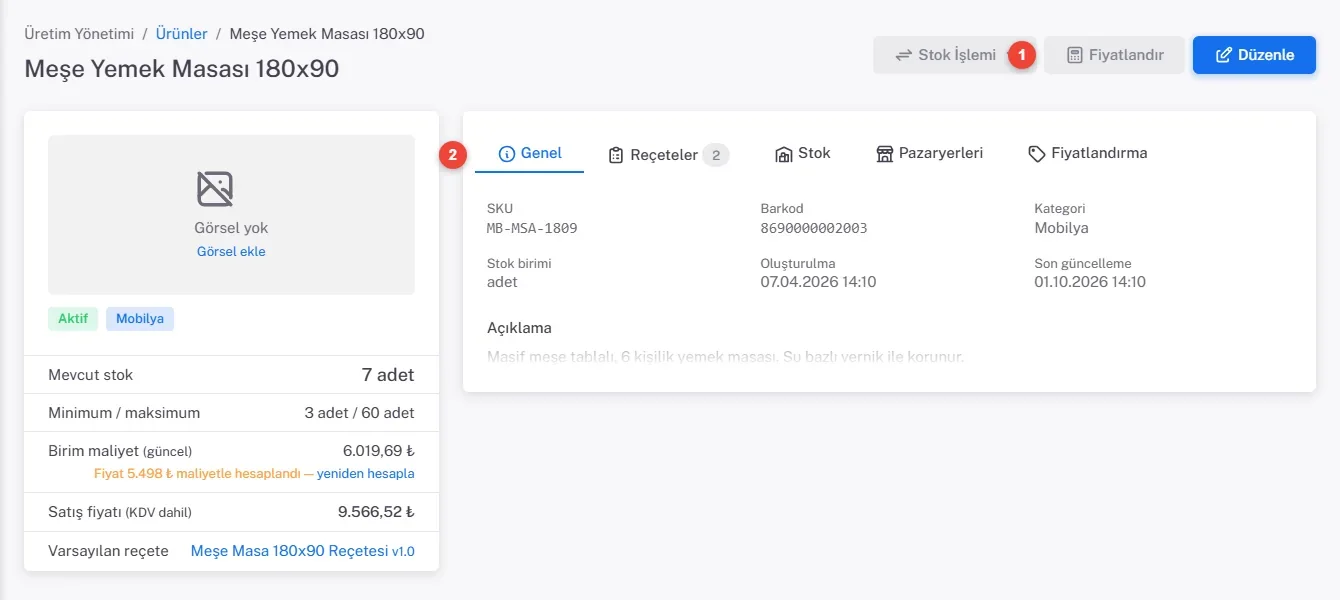Click the Açıklama heading
1340x600 pixels.
tap(519, 328)
